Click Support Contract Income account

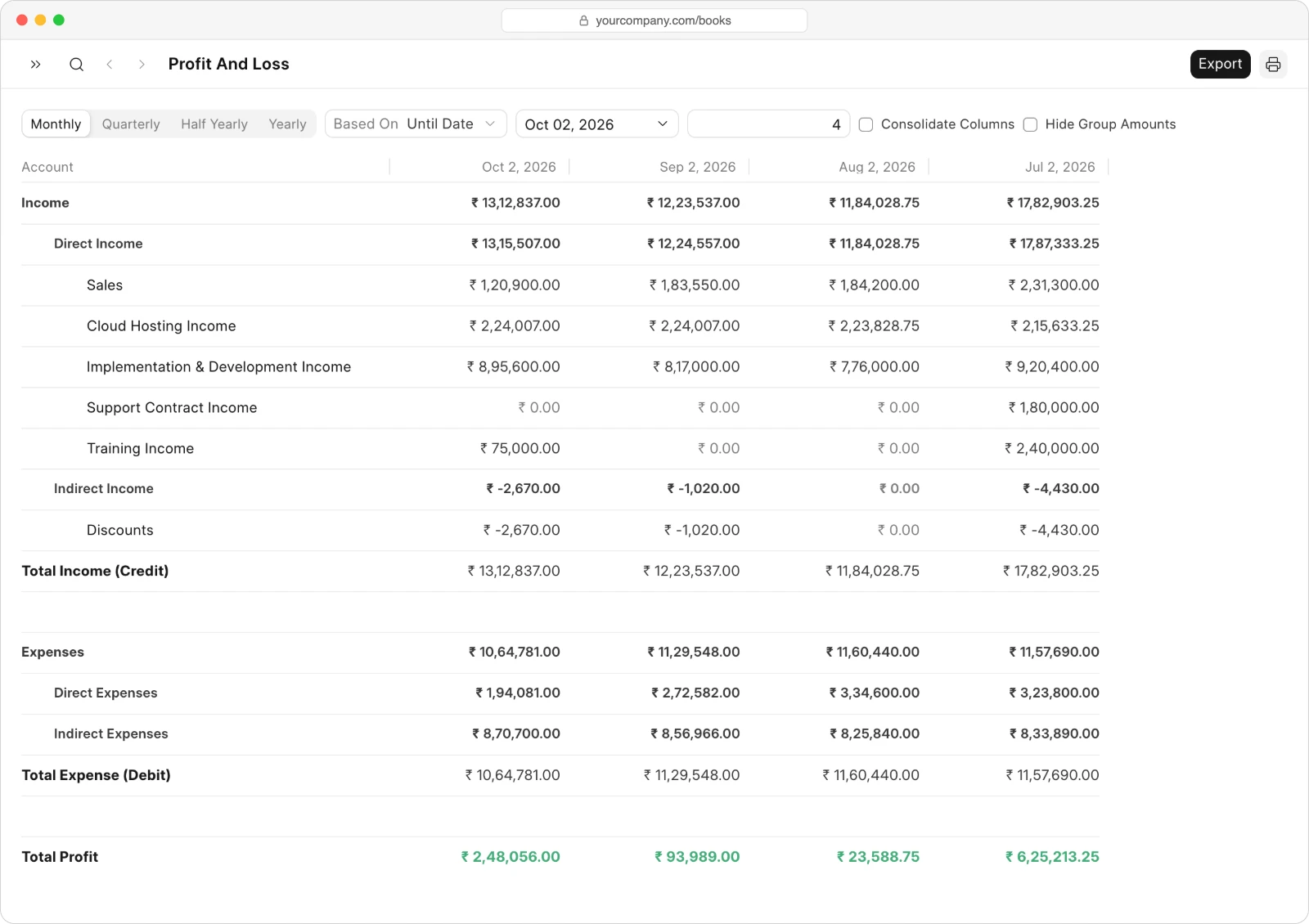tap(172, 408)
